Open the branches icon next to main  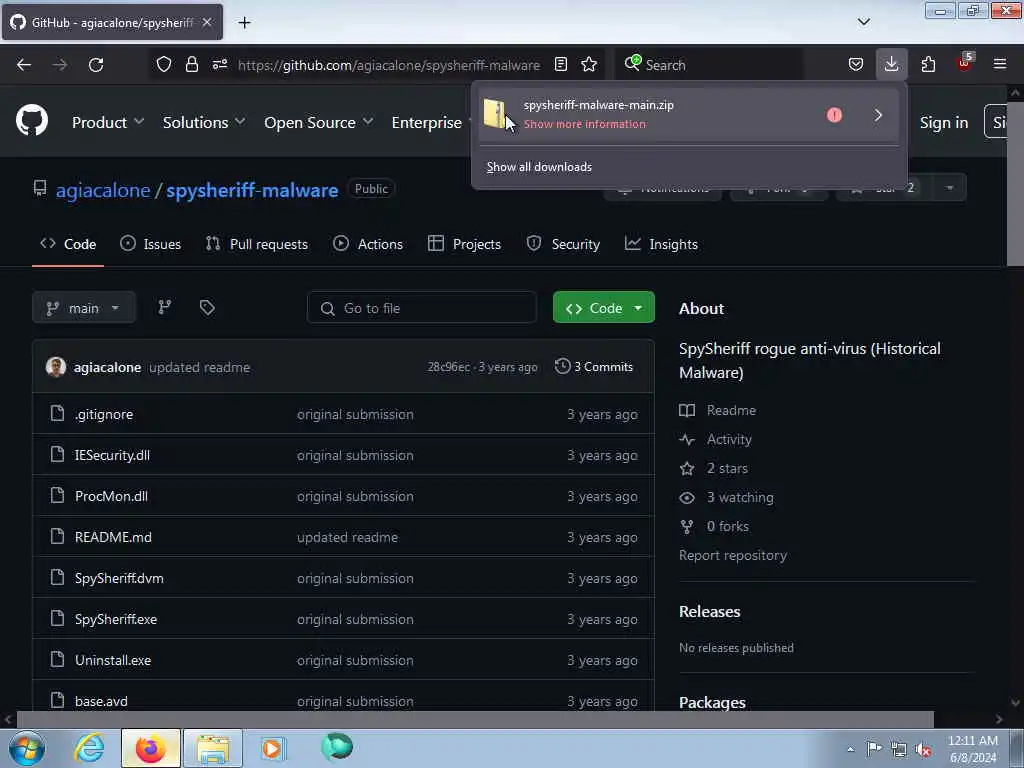(165, 308)
